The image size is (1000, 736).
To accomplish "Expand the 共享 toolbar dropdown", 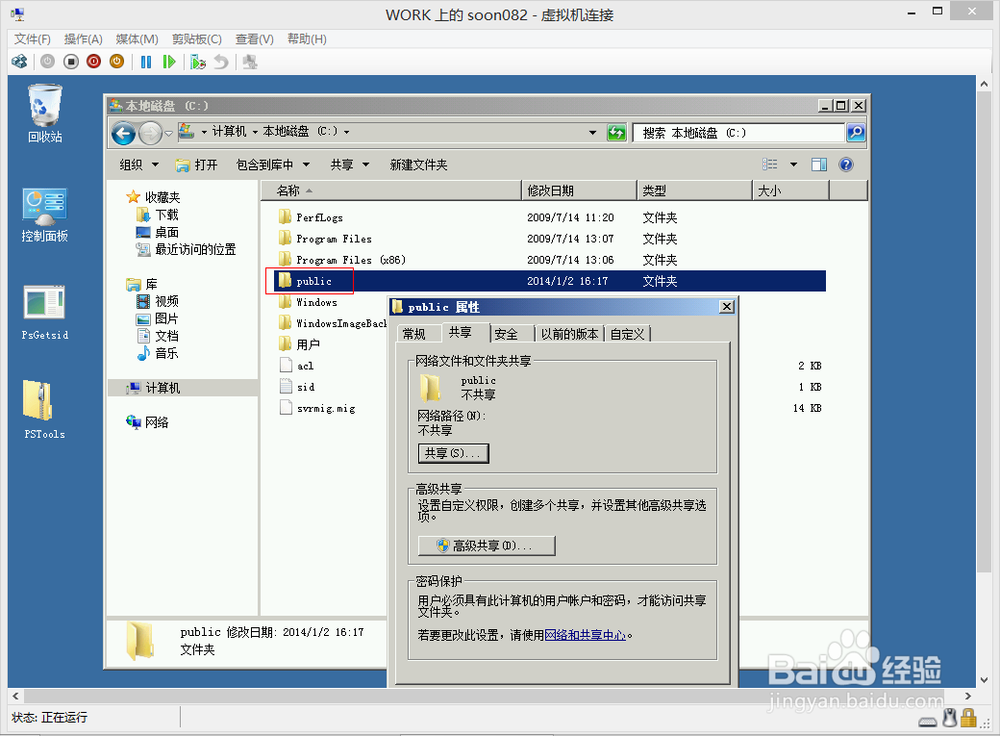I will (366, 165).
